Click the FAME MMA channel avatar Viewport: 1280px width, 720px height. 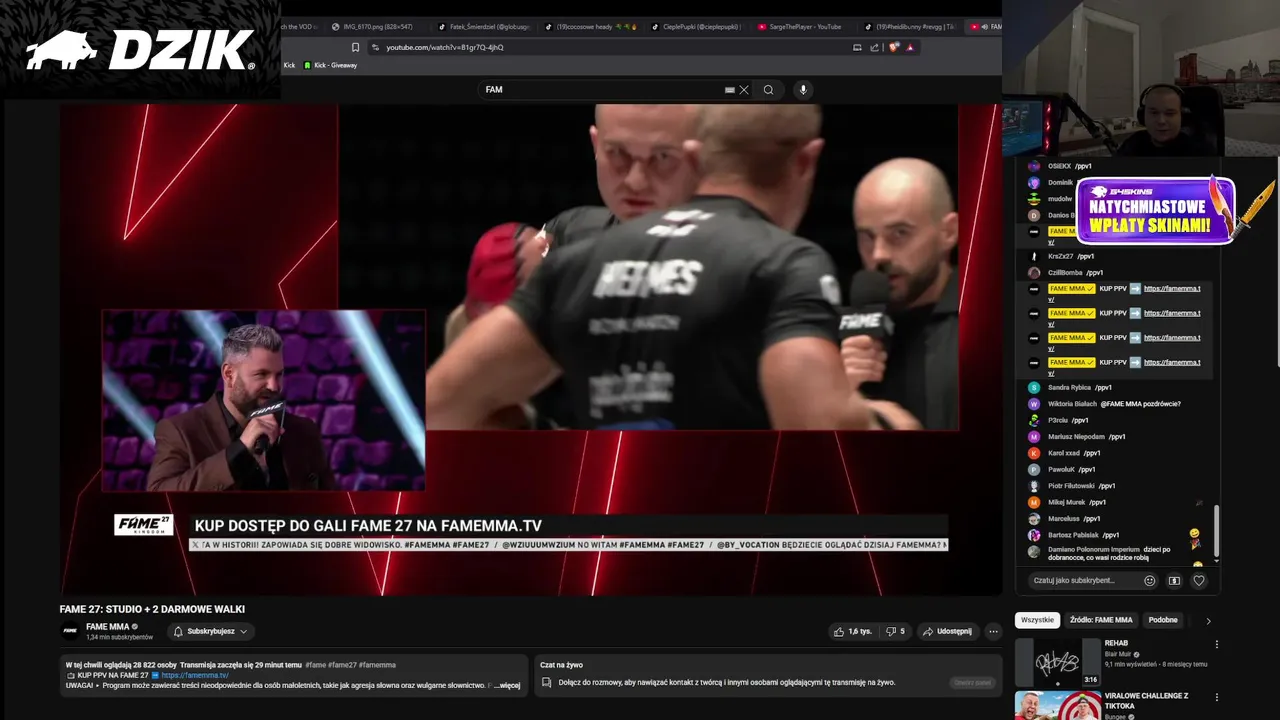tap(70, 631)
